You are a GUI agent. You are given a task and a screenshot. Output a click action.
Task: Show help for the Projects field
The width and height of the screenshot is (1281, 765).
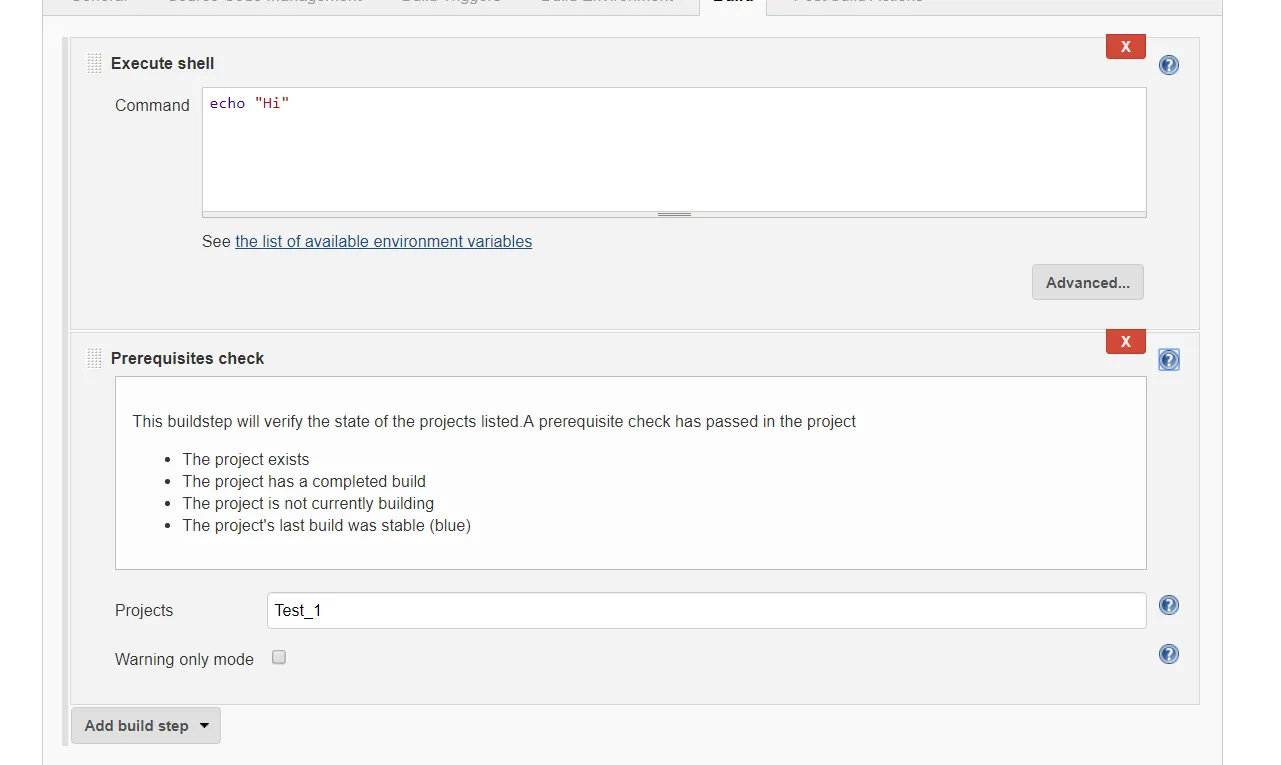coord(1168,605)
